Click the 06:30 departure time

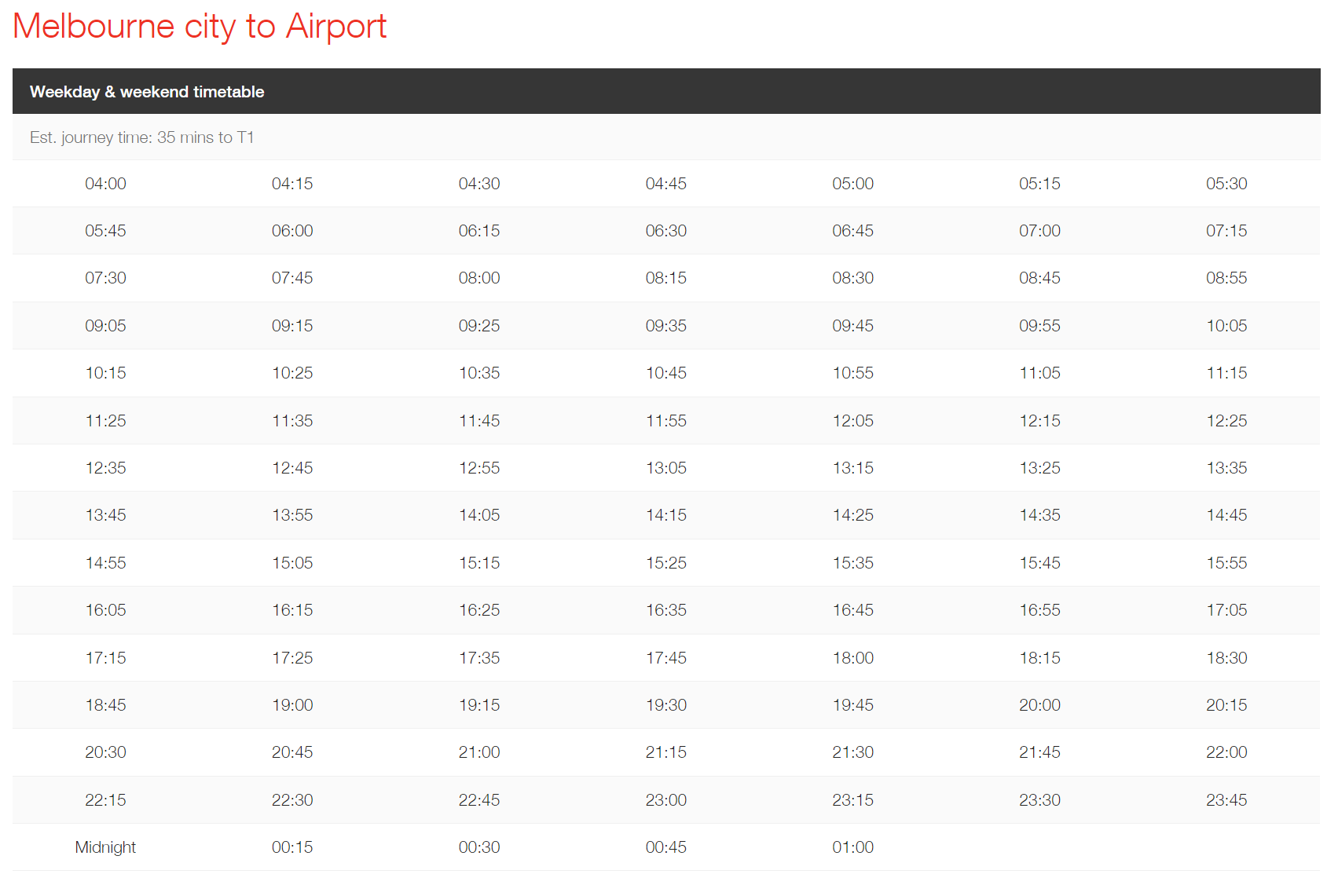coord(666,231)
